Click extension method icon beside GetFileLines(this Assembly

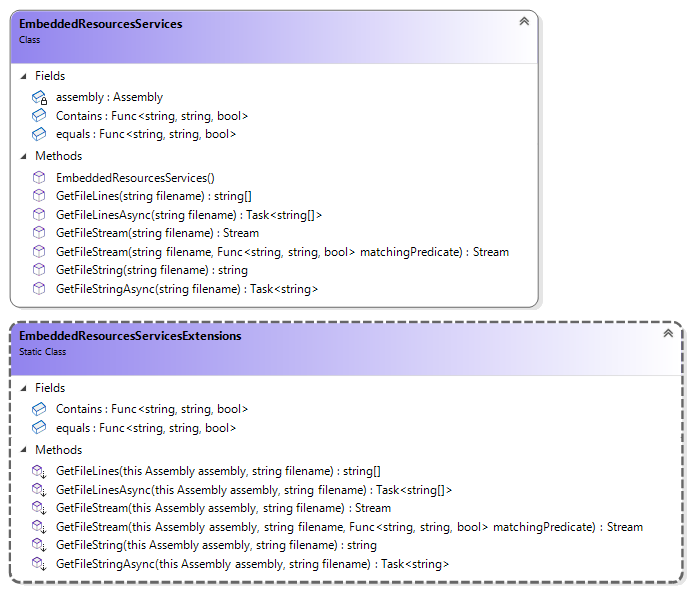[x=39, y=471]
